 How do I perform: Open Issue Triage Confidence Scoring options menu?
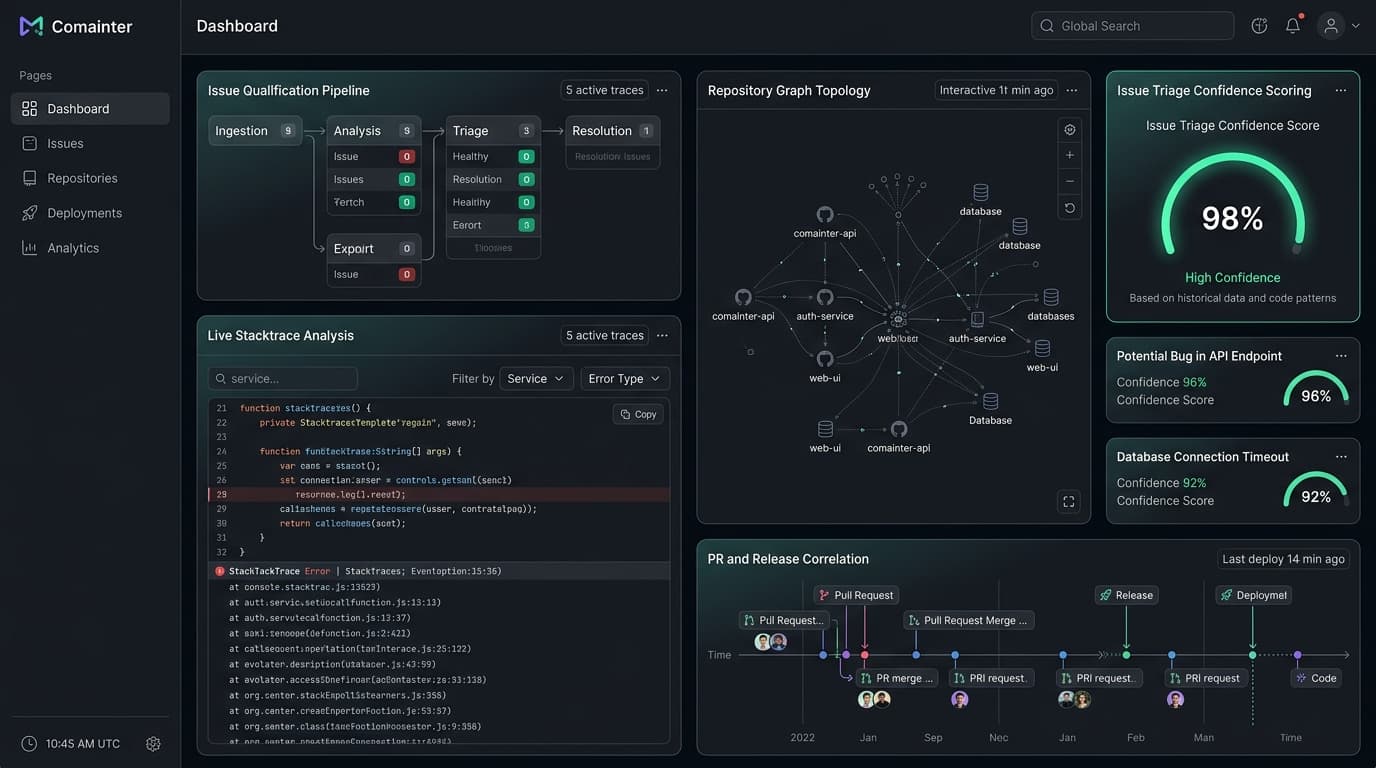[1341, 90]
